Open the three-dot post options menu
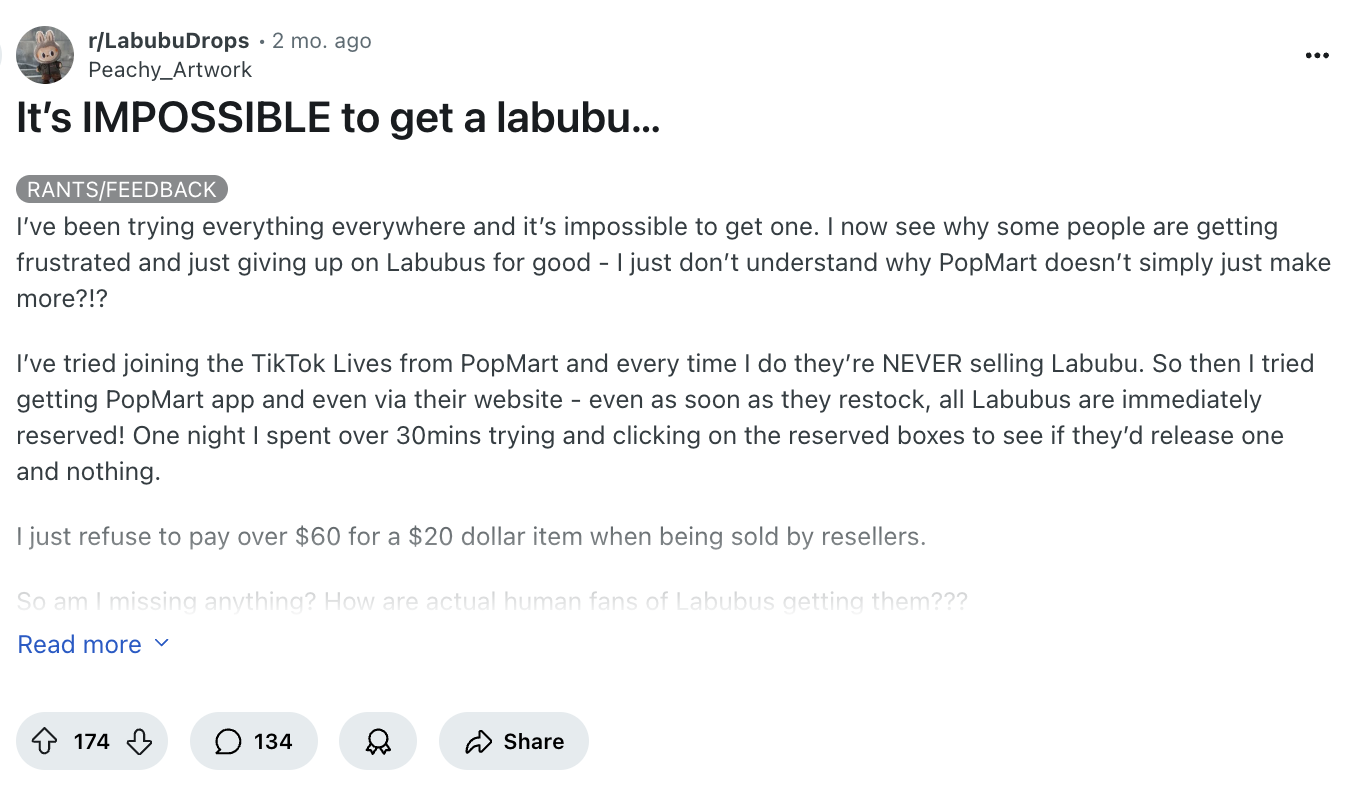The image size is (1356, 796). pyautogui.click(x=1317, y=56)
